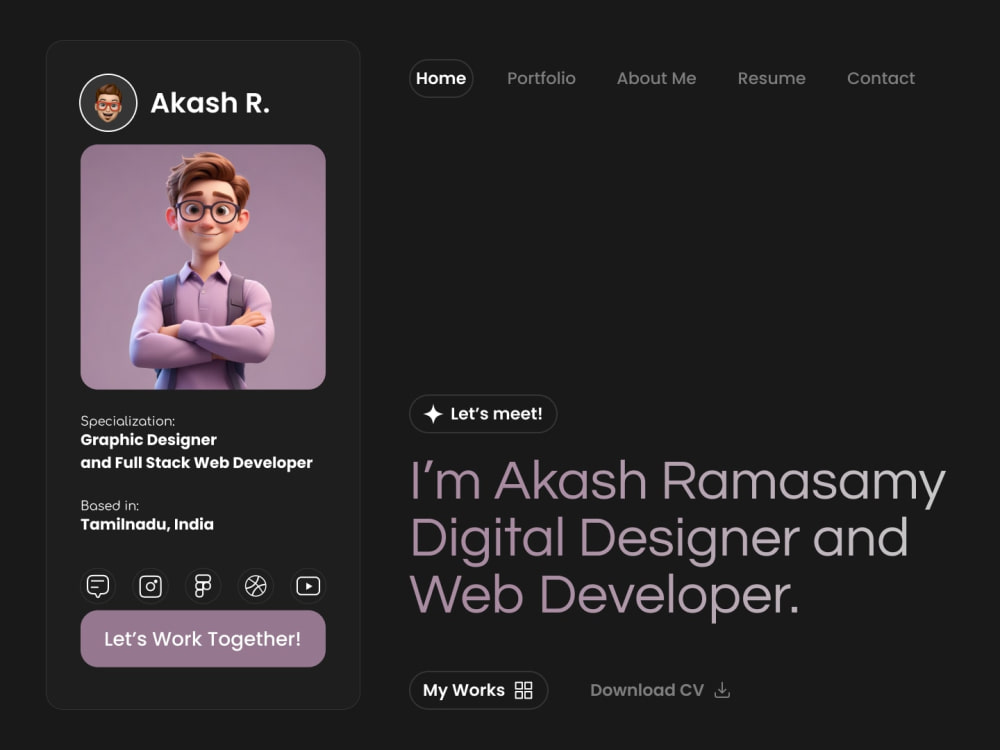
Task: Open the chat message social icon
Action: (98, 585)
